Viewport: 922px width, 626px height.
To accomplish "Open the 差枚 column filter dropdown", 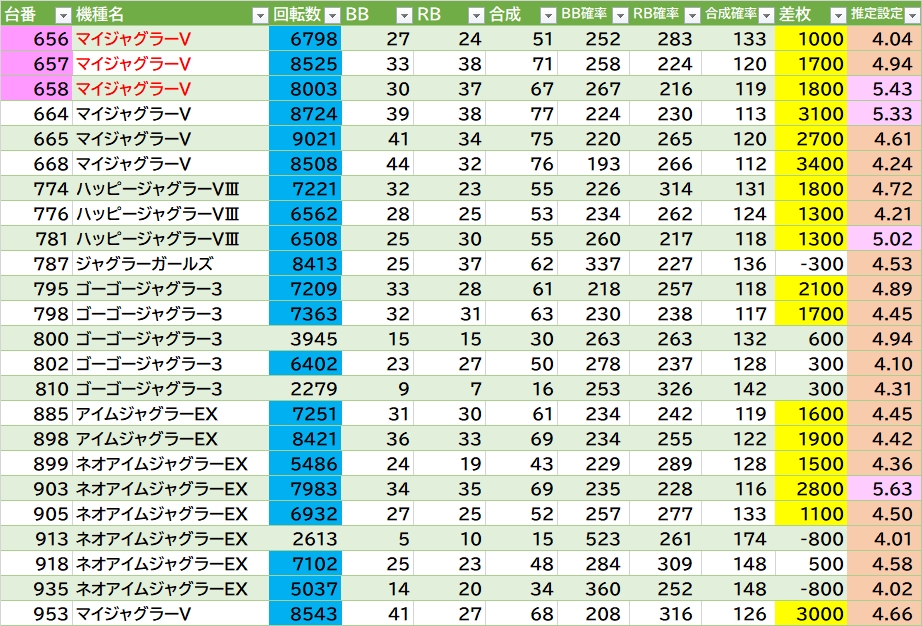I will [x=837, y=15].
